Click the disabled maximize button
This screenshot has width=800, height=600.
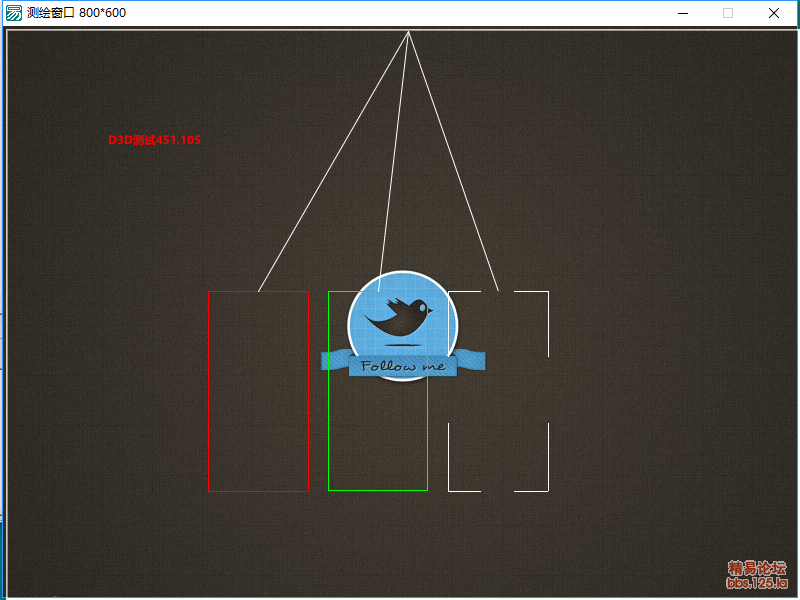coord(728,13)
